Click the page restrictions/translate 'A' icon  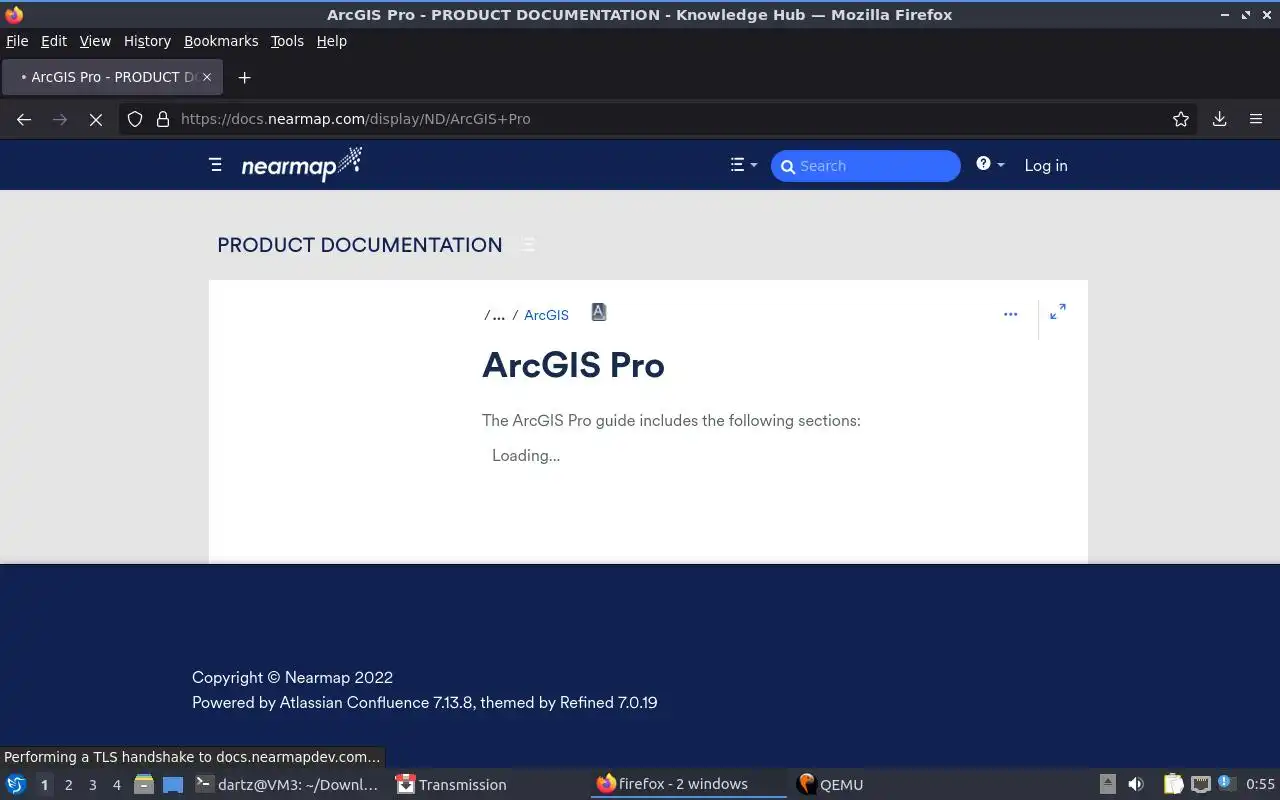click(598, 312)
